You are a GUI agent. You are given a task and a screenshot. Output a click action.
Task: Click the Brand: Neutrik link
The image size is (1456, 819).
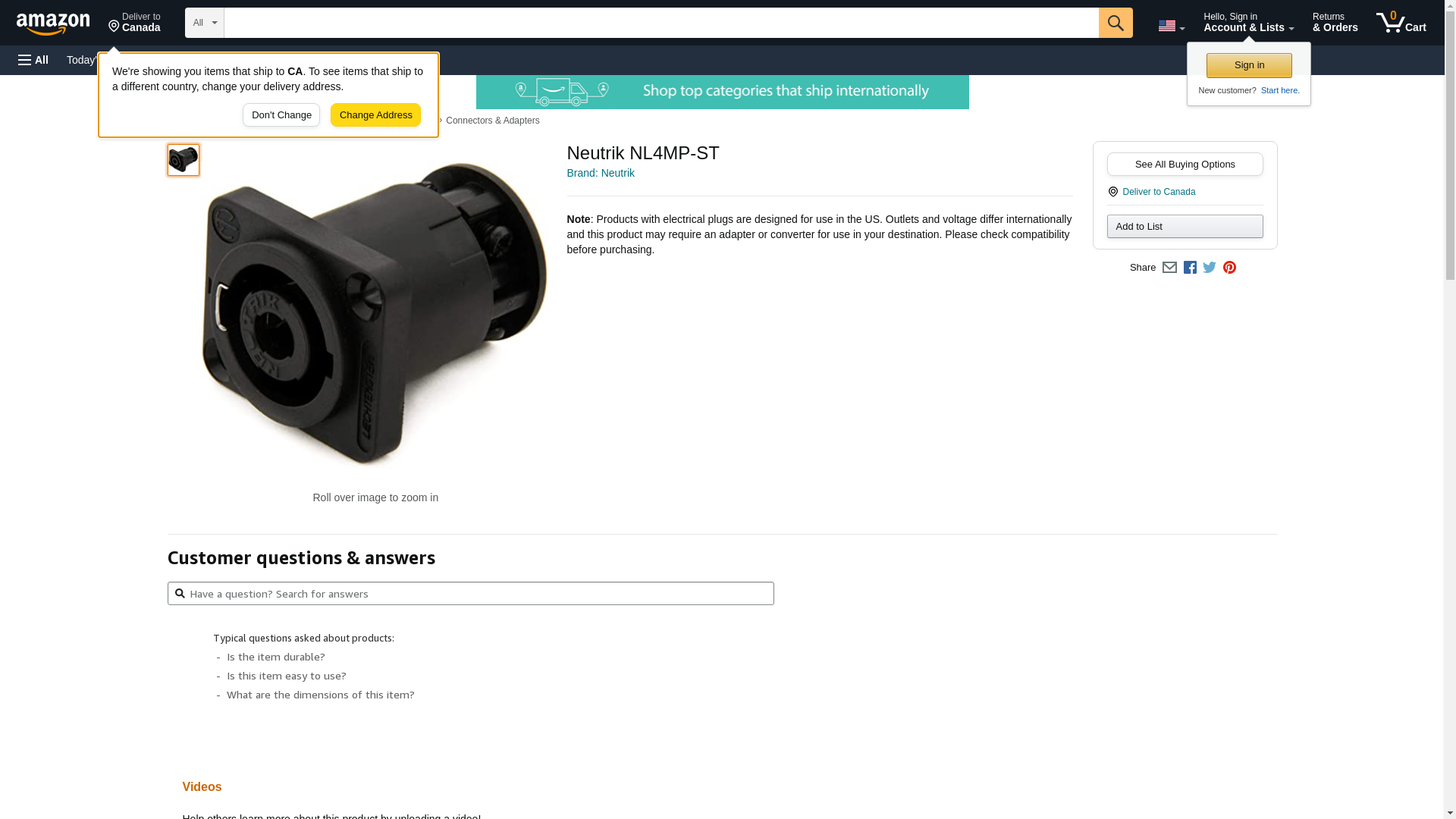click(x=601, y=173)
